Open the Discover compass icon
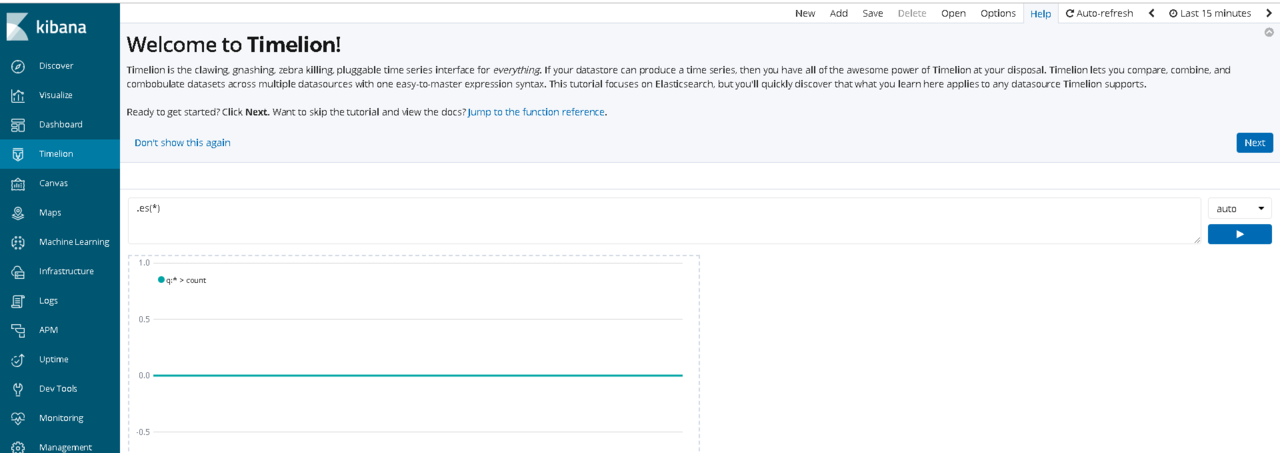 point(18,66)
